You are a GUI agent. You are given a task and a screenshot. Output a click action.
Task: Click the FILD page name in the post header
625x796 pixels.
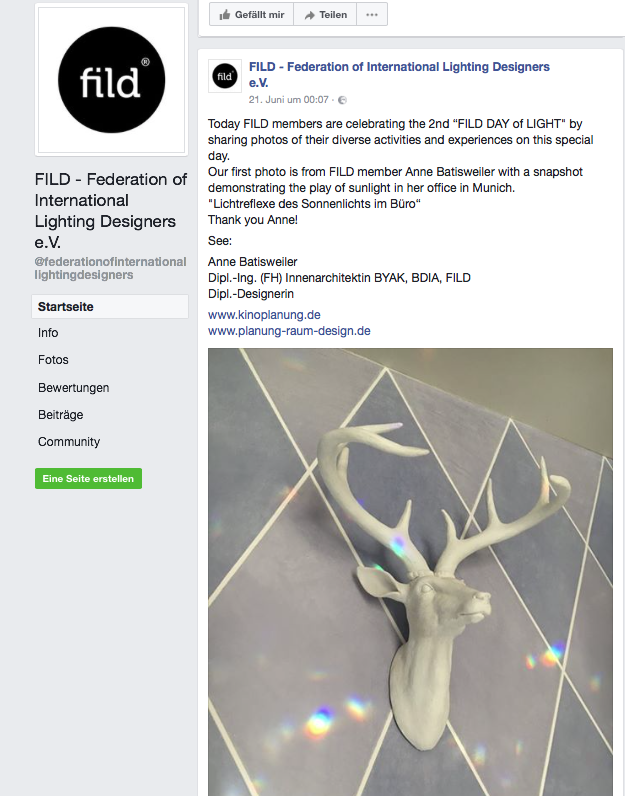coord(399,75)
